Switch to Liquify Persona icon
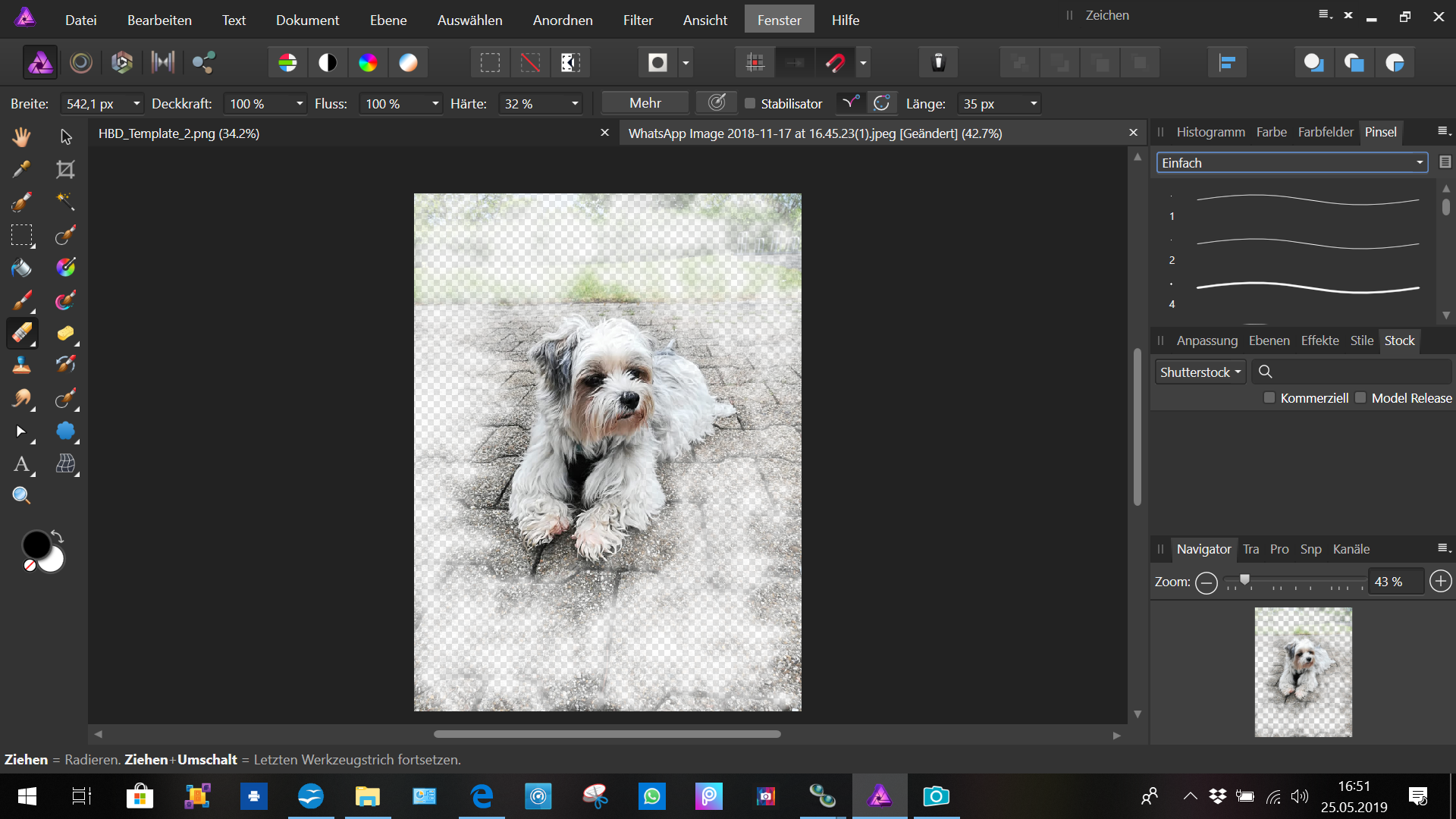This screenshot has height=819, width=1456. [80, 62]
